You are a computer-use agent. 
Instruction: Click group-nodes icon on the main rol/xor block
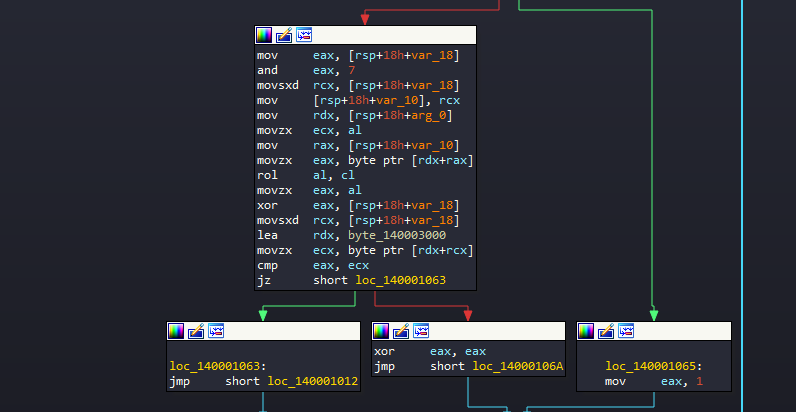tap(304, 35)
